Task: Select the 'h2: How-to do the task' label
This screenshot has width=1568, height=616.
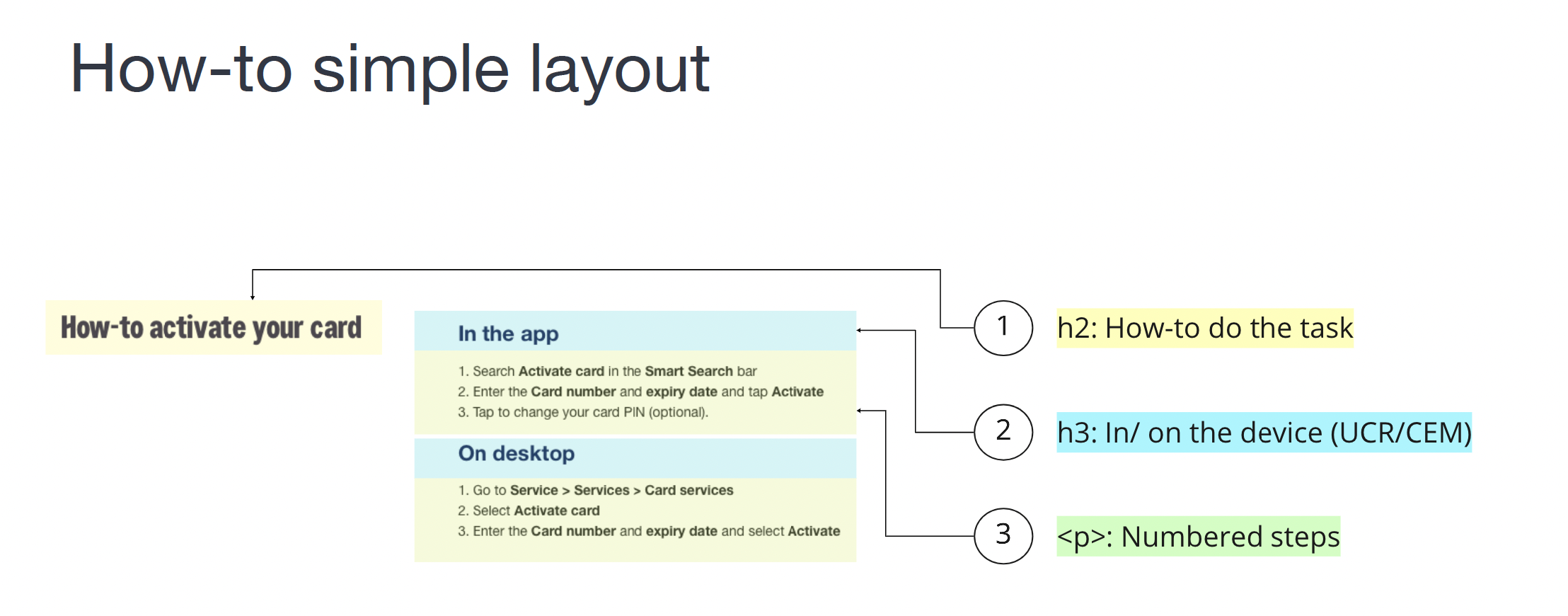Action: [x=1204, y=328]
